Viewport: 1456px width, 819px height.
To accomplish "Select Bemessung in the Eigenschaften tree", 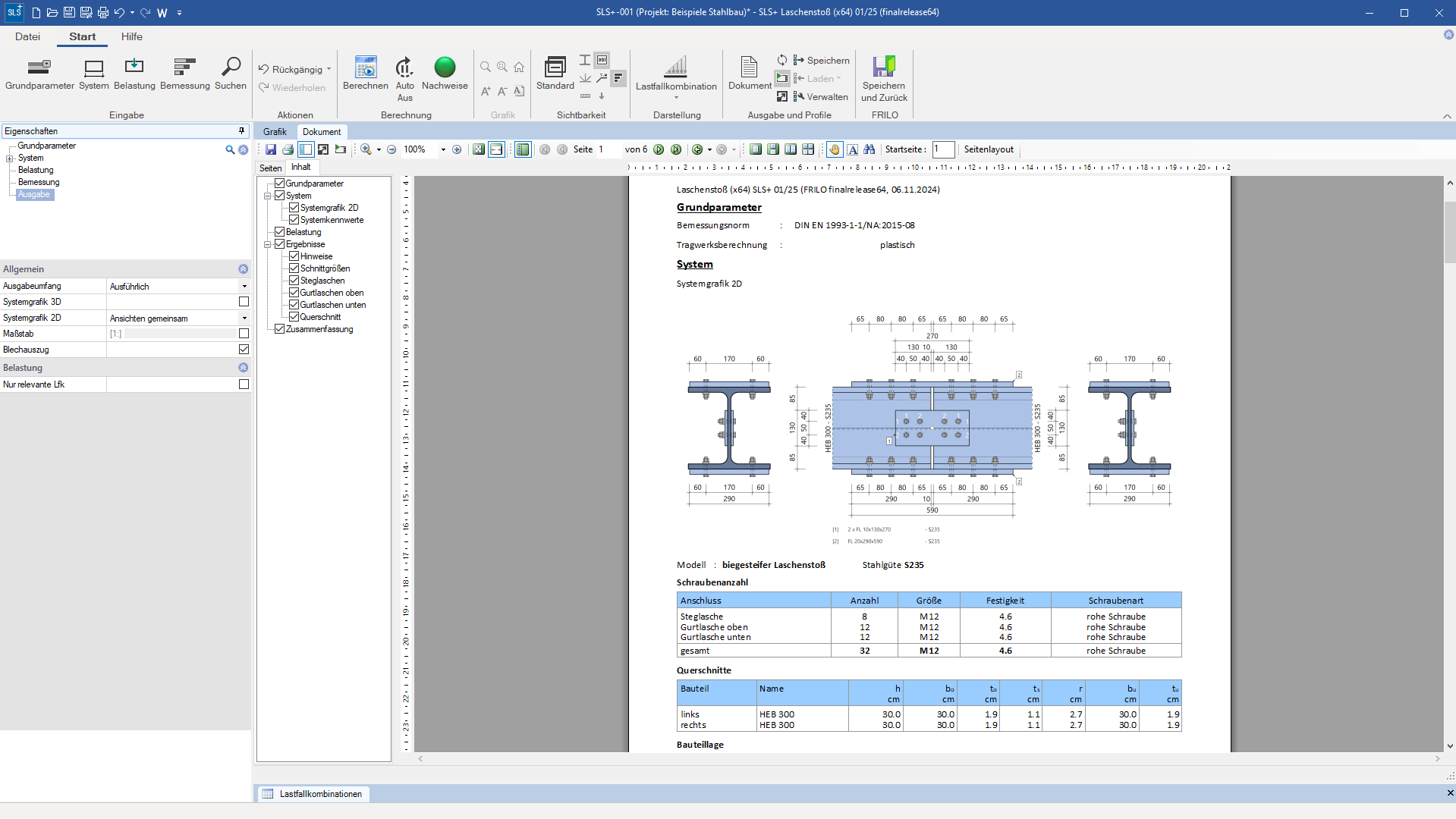I will [x=39, y=182].
